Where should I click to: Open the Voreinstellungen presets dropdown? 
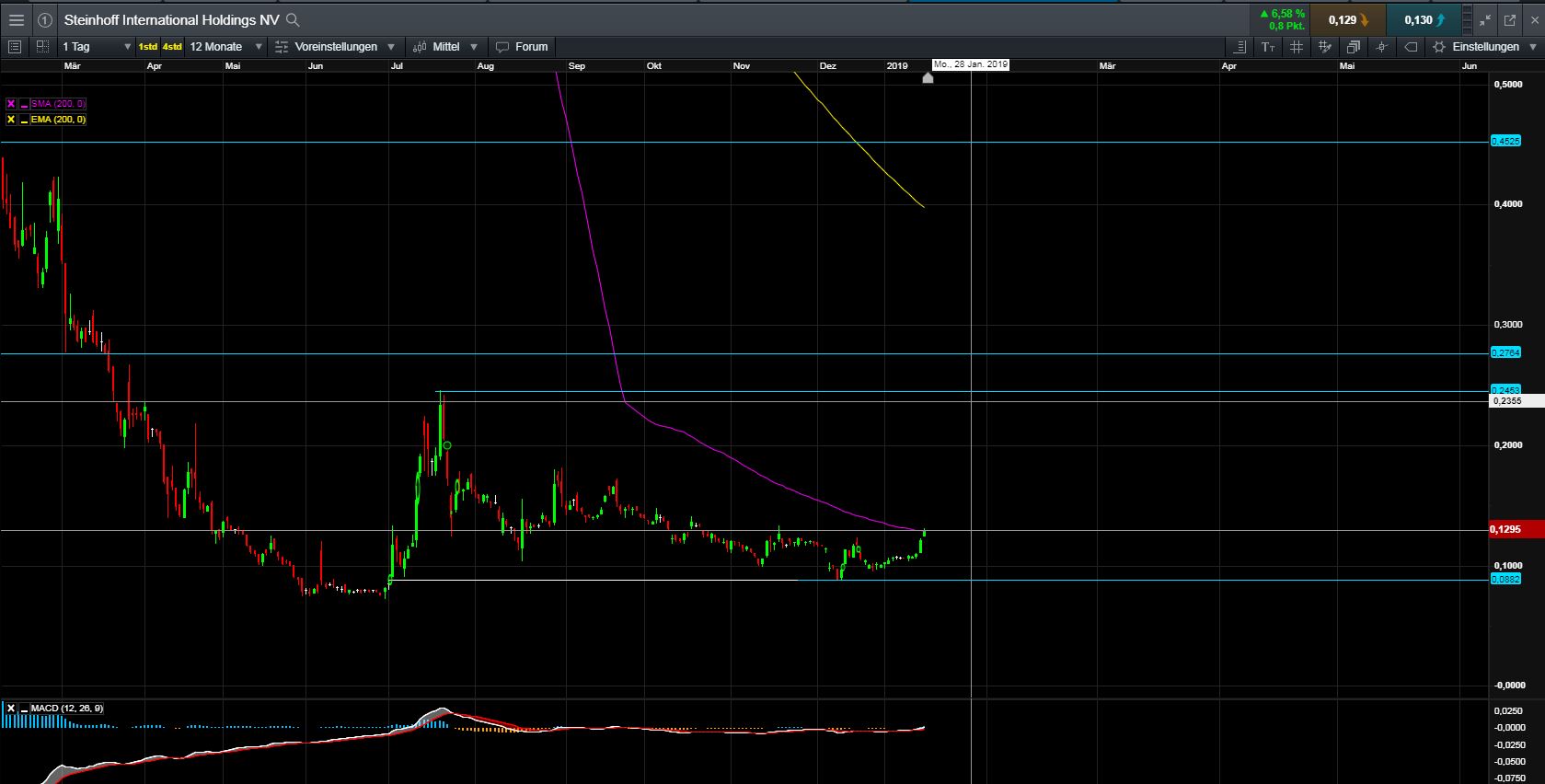tap(336, 46)
